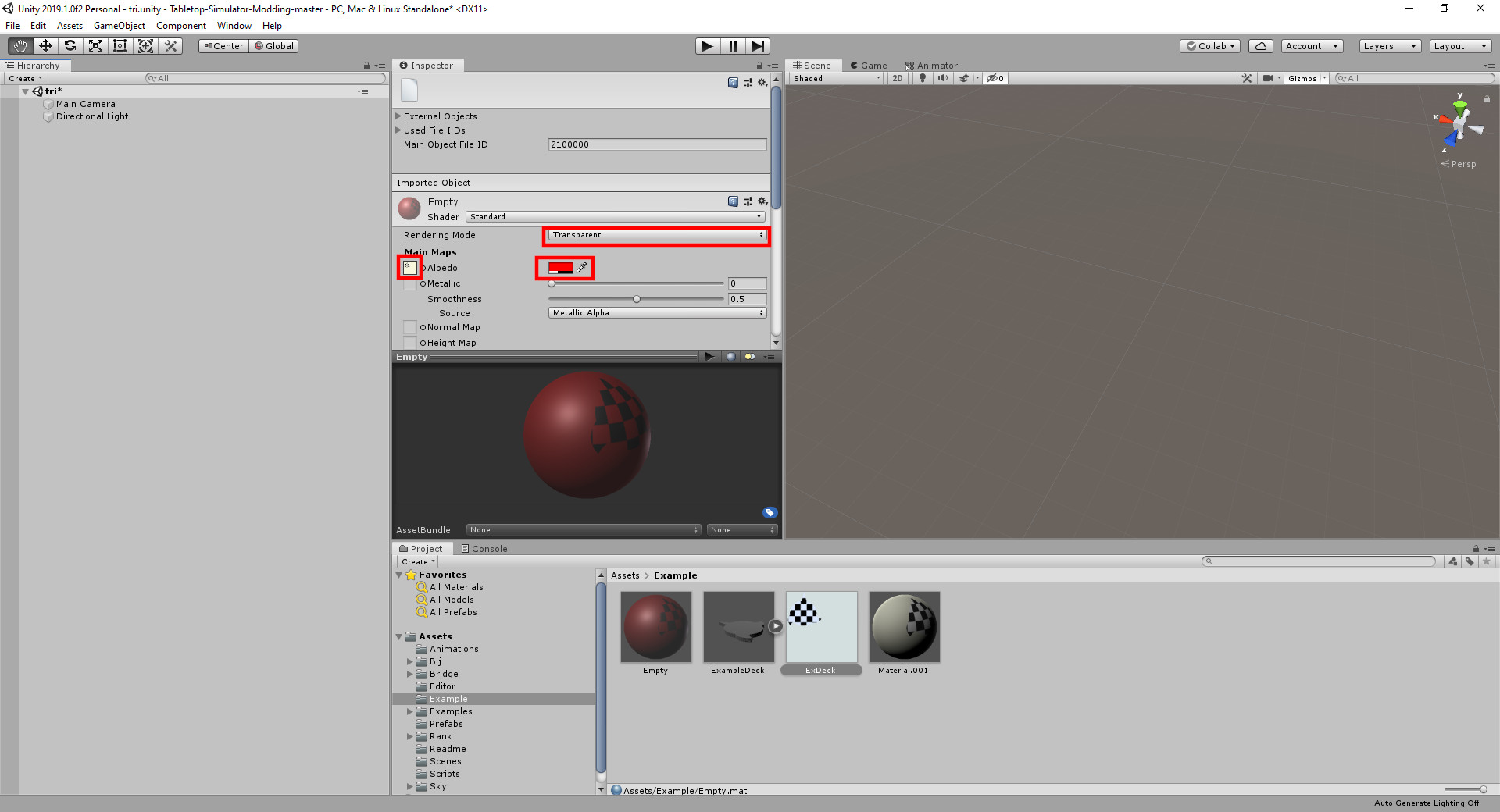This screenshot has width=1500, height=812.
Task: Click the Project panel Create button
Action: click(418, 562)
